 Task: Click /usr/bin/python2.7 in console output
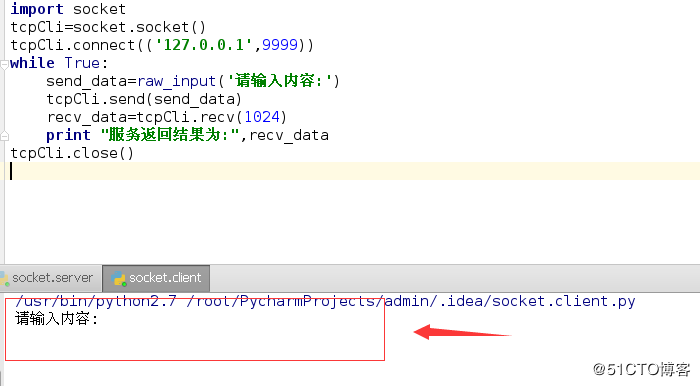coord(96,301)
